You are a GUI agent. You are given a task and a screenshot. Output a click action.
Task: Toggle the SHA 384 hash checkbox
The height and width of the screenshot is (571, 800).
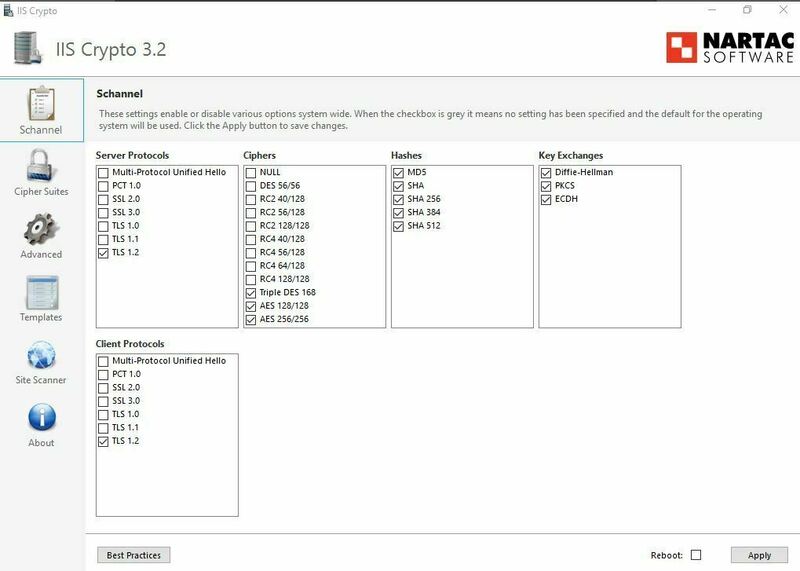[x=398, y=212]
